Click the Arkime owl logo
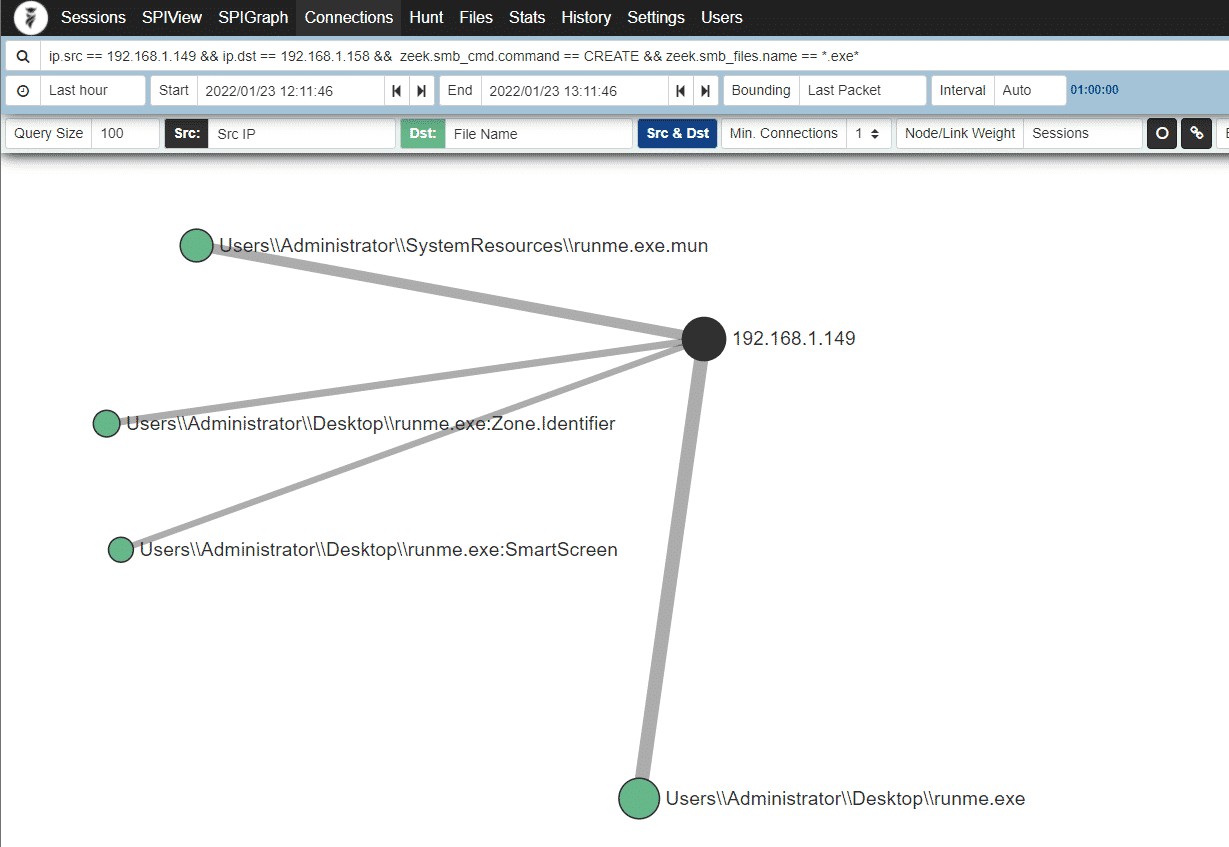Image resolution: width=1229 pixels, height=847 pixels. (x=30, y=18)
